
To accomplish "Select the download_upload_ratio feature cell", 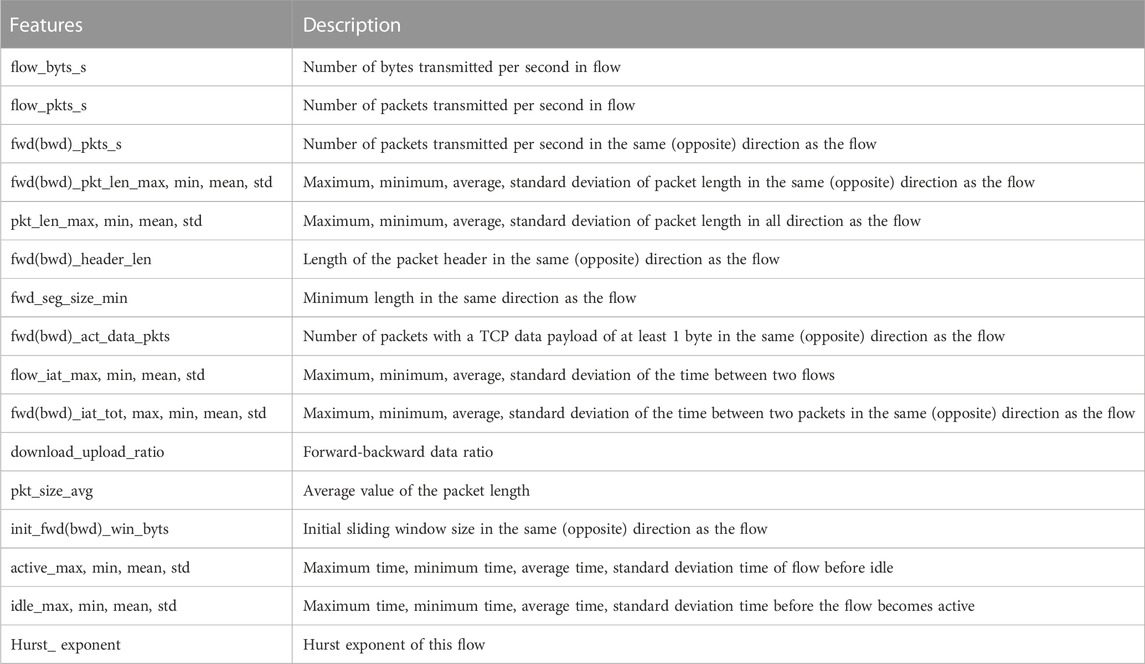I will click(x=146, y=452).
